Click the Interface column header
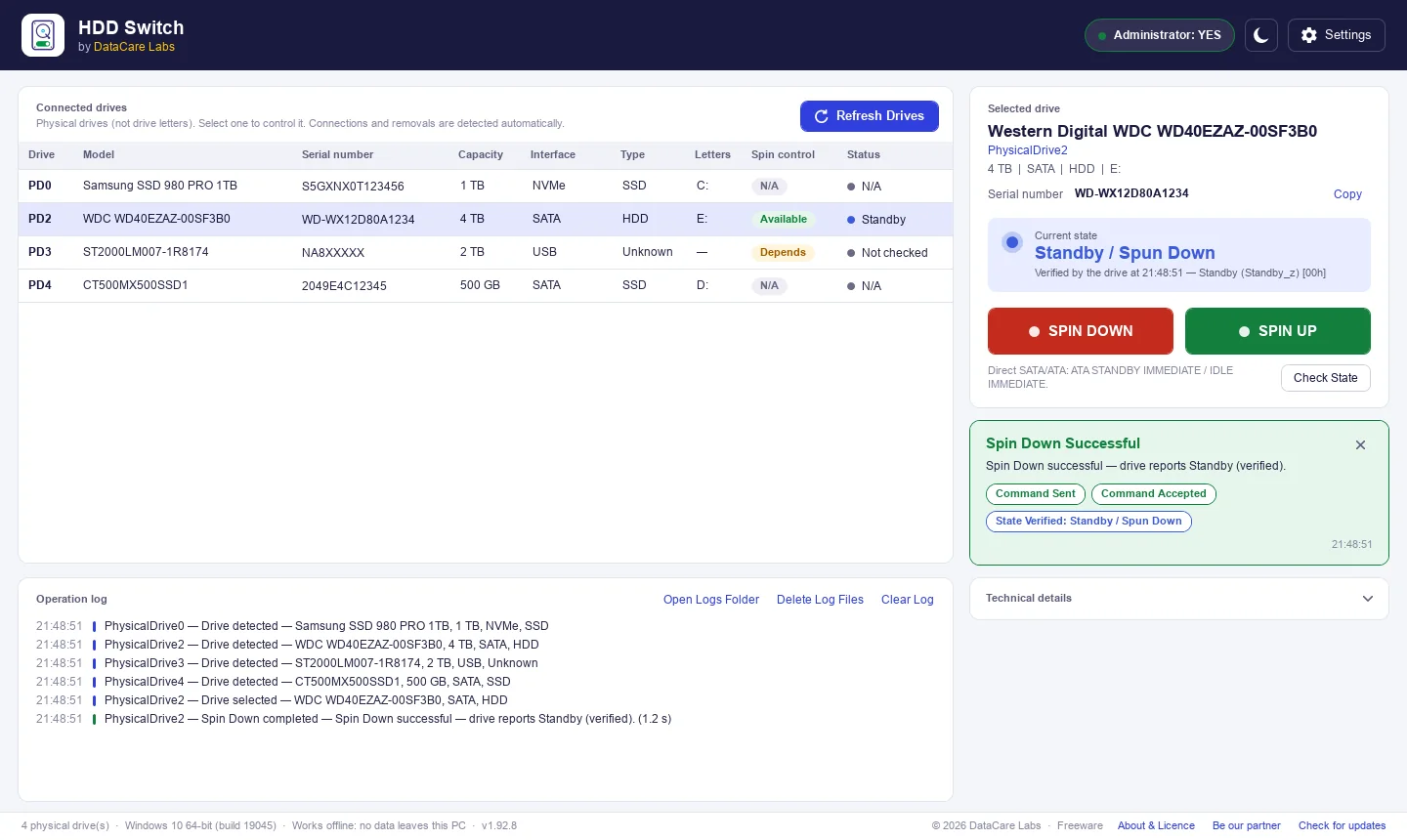This screenshot has height=840, width=1407. click(553, 154)
